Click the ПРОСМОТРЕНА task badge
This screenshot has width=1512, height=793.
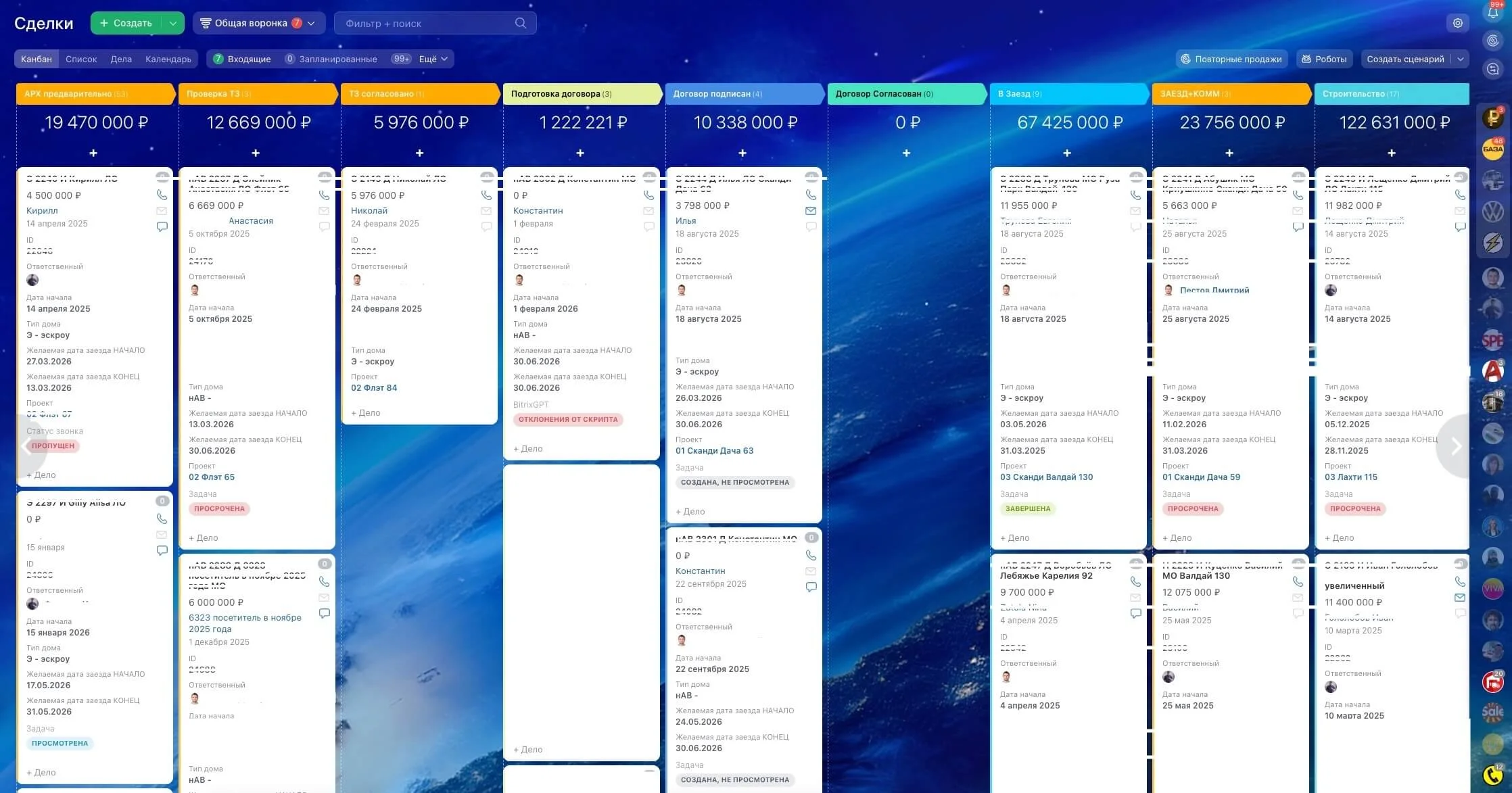[x=60, y=743]
